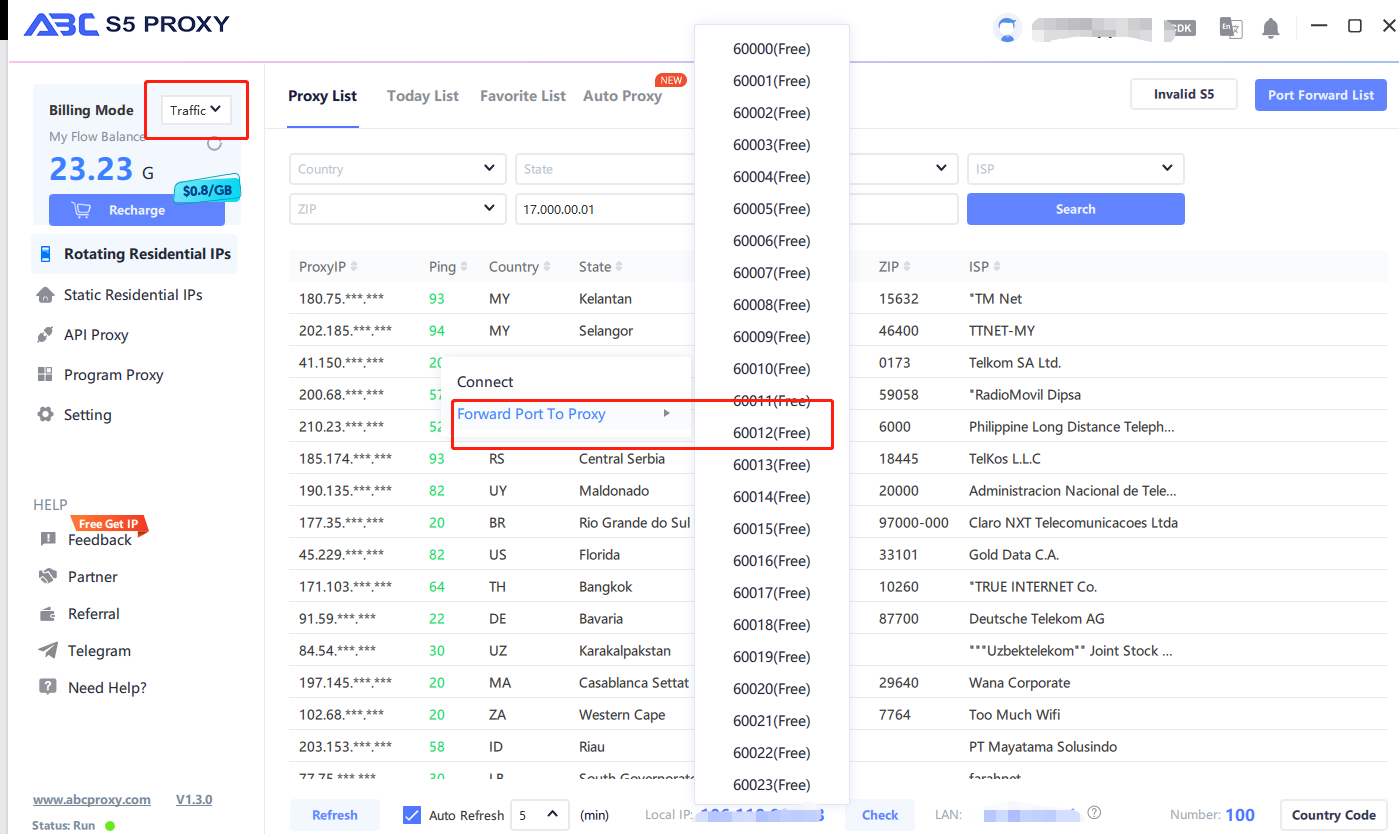Click the Karakalpakstan state cell
This screenshot has height=834, width=1399.
pyautogui.click(x=625, y=651)
